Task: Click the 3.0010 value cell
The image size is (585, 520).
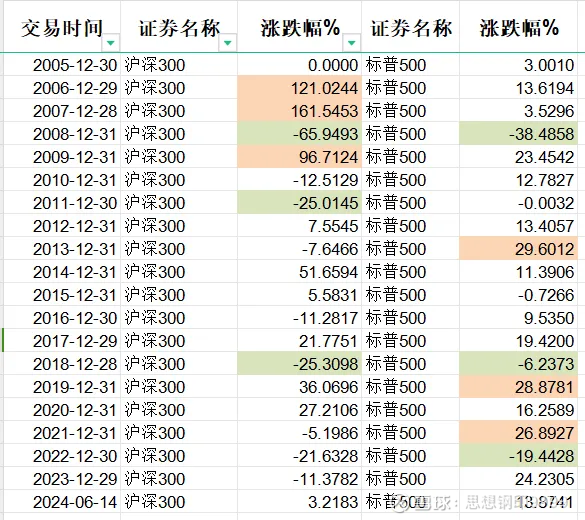Action: point(519,65)
